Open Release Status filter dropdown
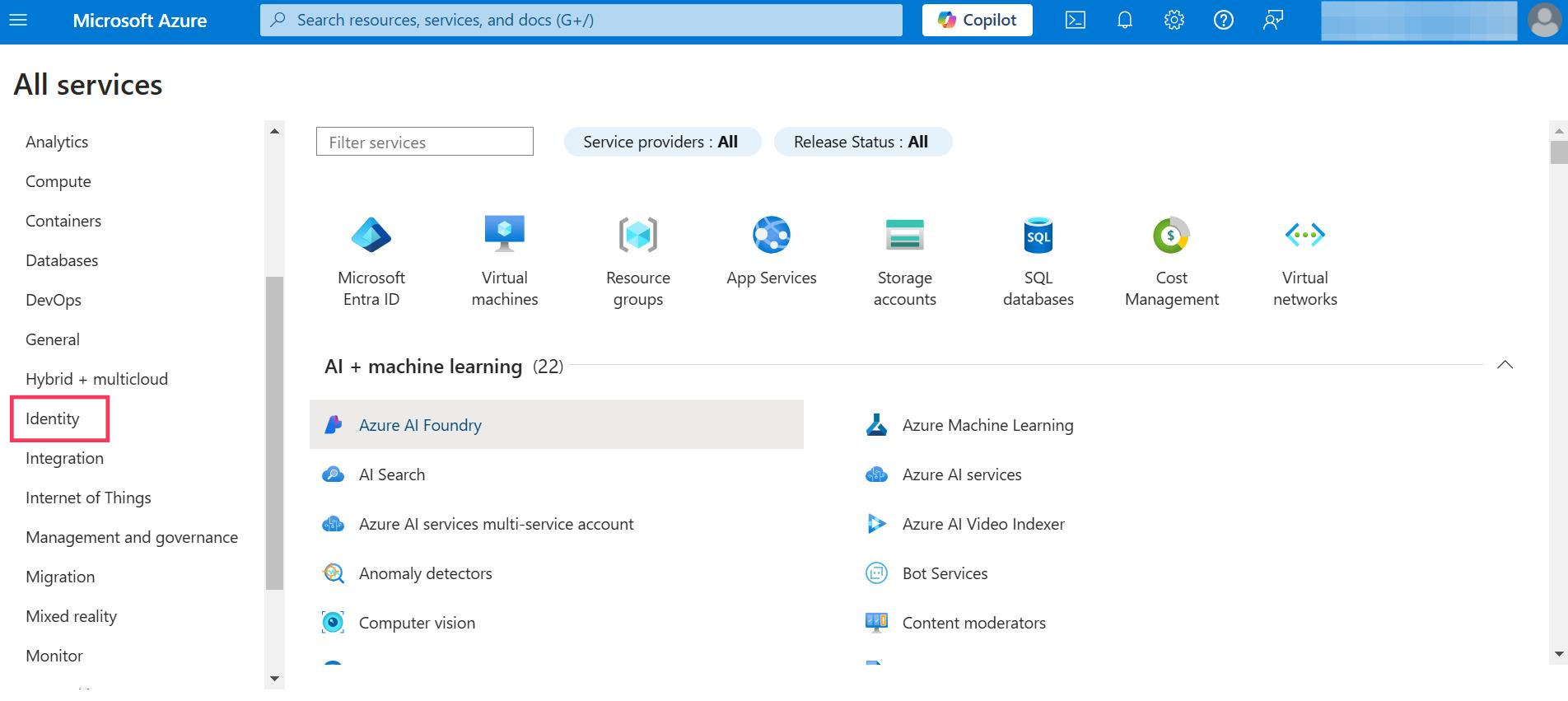Viewport: 1568px width, 701px height. pyautogui.click(x=863, y=142)
